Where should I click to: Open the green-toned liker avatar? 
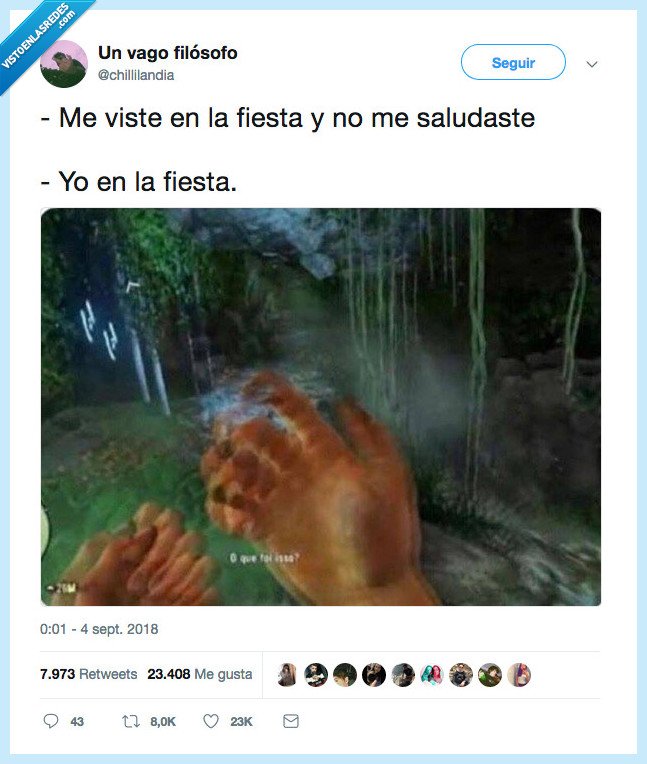pyautogui.click(x=490, y=675)
